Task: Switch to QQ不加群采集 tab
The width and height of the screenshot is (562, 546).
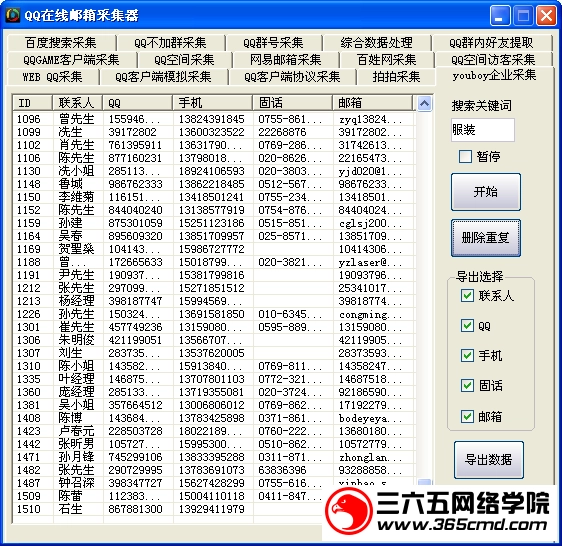Action: pos(170,43)
